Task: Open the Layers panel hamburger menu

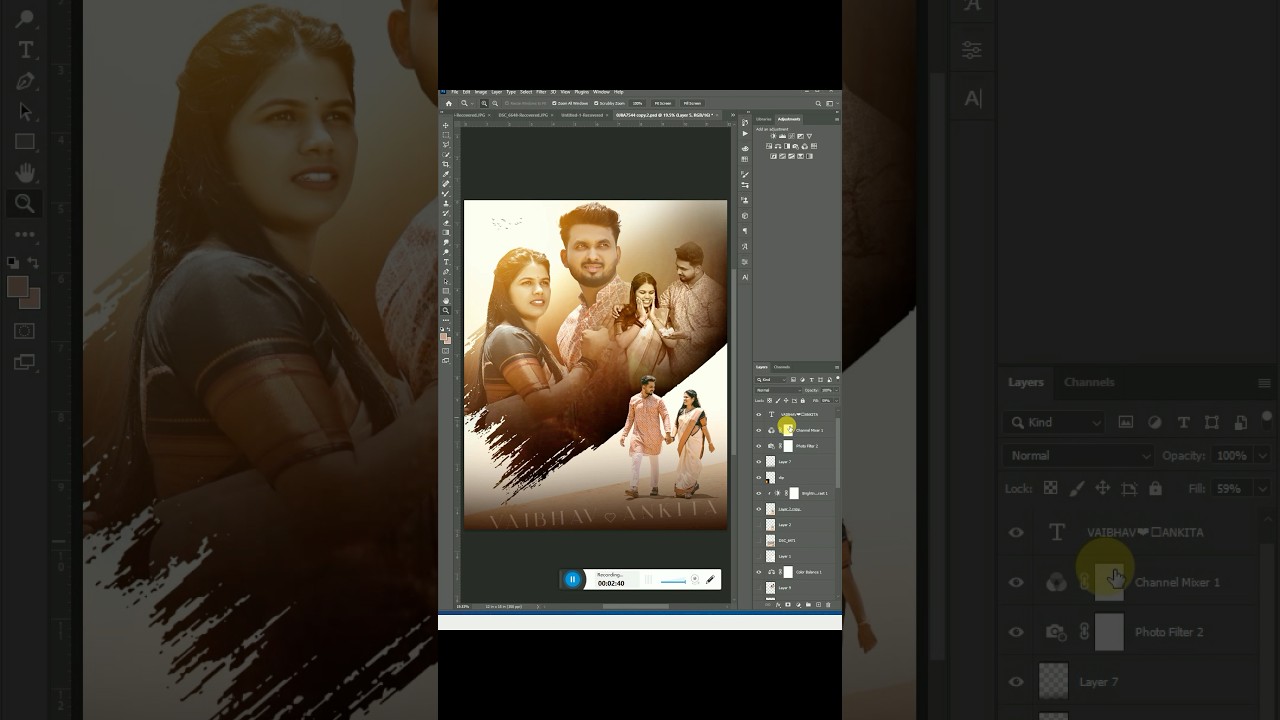Action: 837,367
